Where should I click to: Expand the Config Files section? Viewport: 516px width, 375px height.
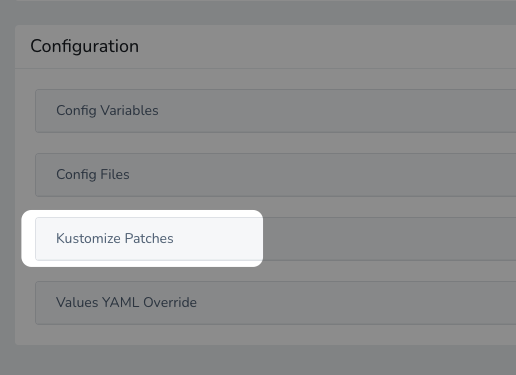(276, 175)
